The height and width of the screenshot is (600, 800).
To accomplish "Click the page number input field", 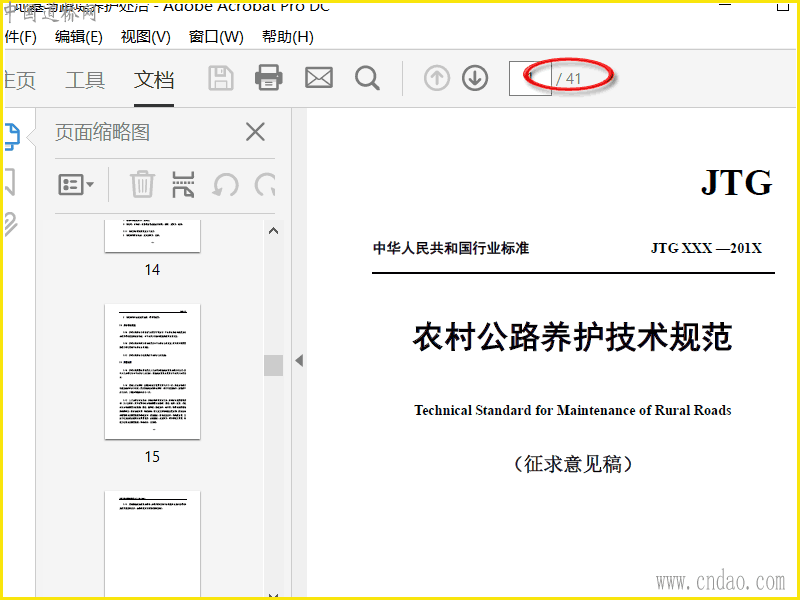I will 530,79.
